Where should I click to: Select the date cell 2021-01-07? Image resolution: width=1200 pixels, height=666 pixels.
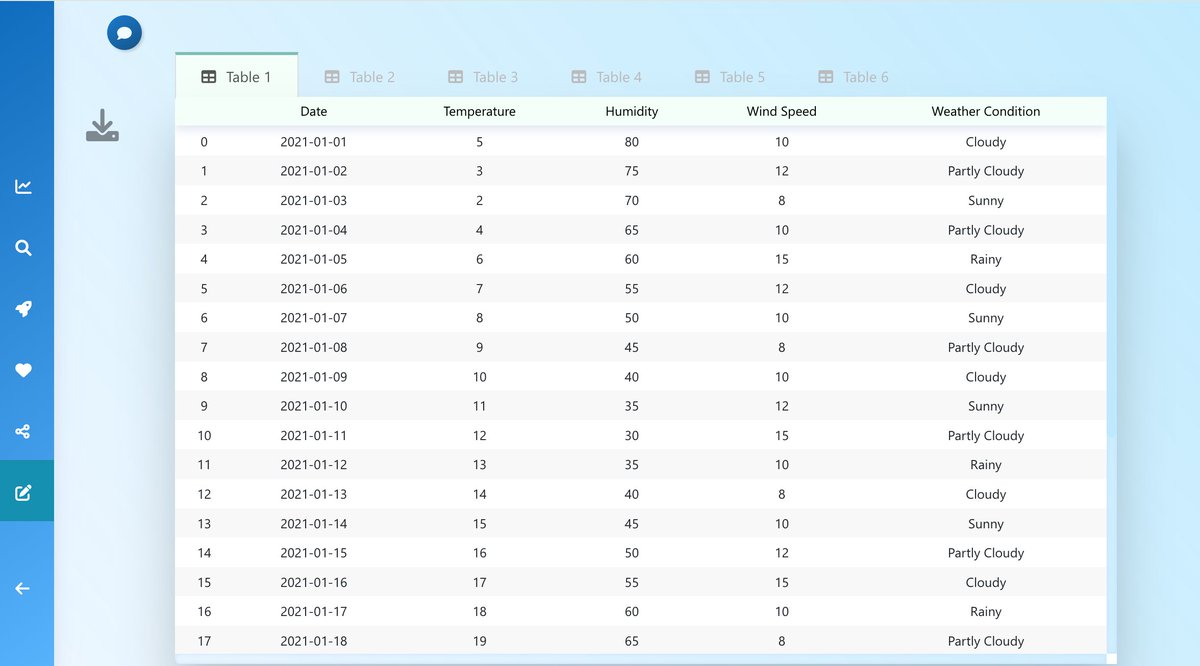tap(314, 318)
